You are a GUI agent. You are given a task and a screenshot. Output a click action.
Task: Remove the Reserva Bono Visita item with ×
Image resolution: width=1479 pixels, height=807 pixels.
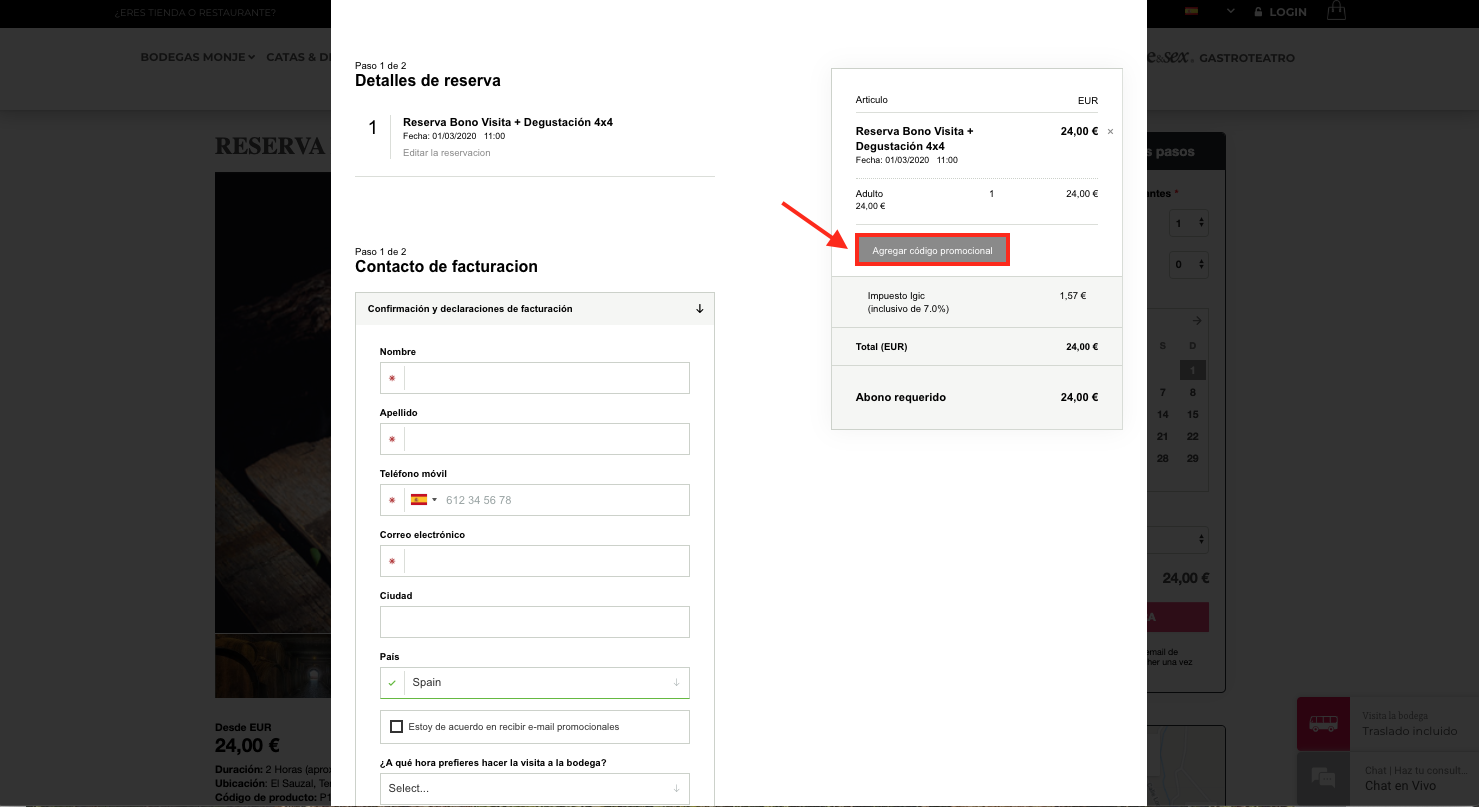click(1110, 132)
